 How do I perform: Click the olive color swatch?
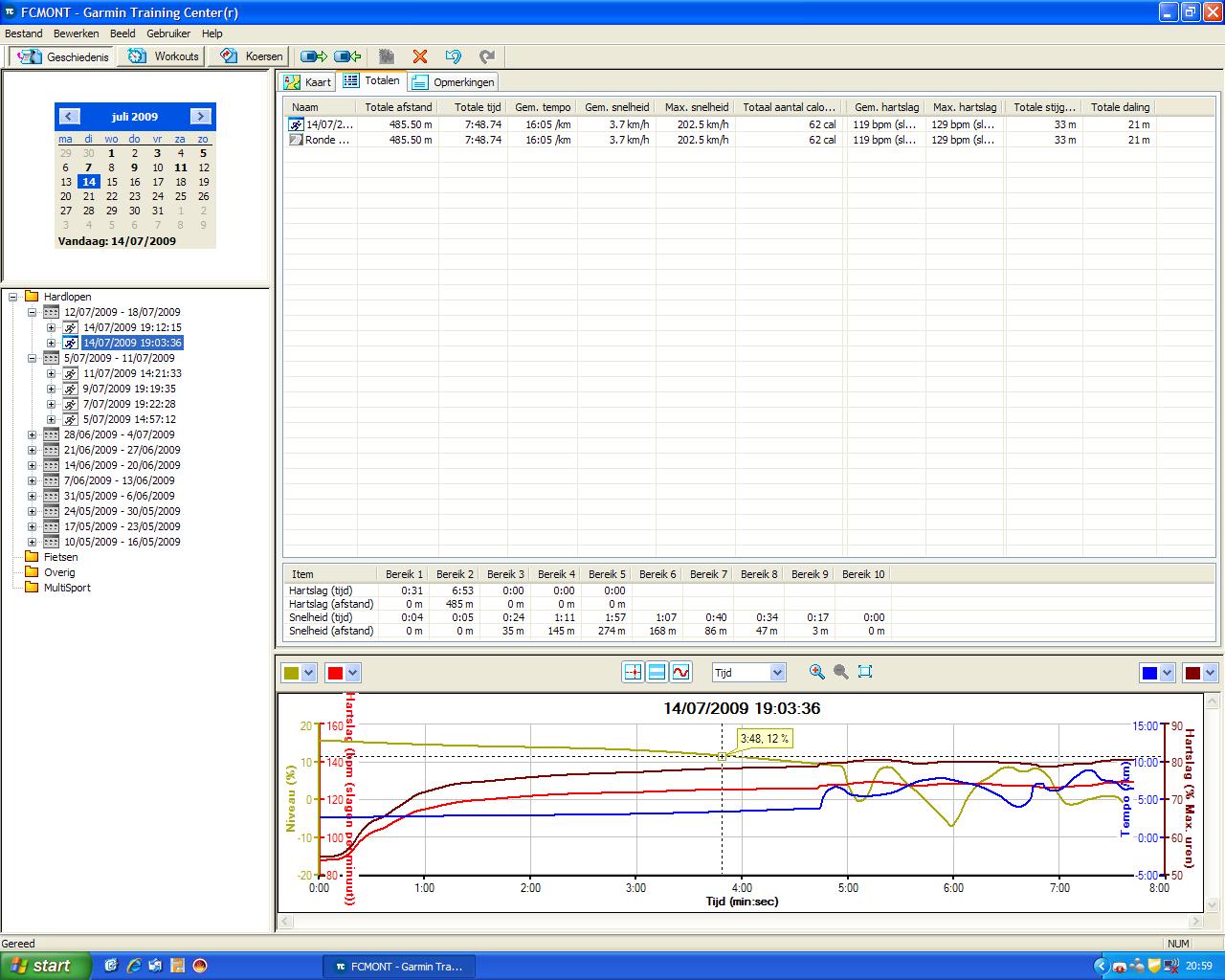291,673
